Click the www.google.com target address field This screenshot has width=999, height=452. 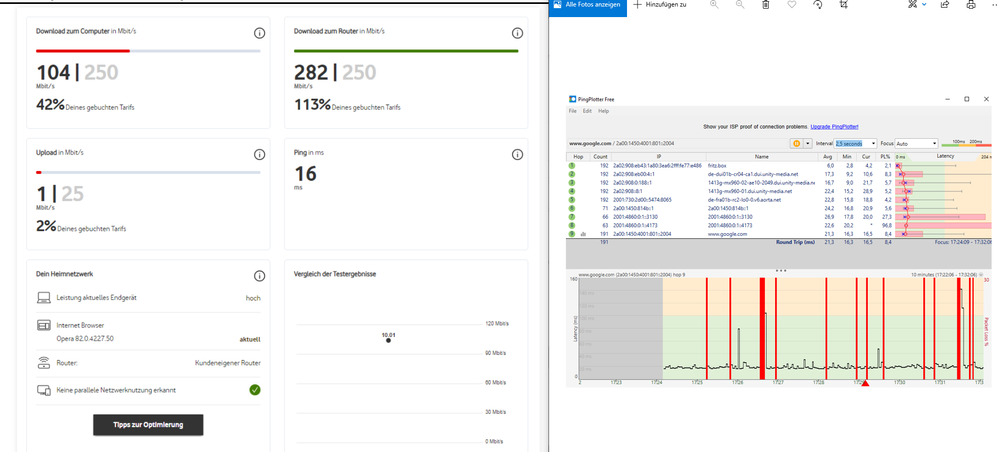677,143
